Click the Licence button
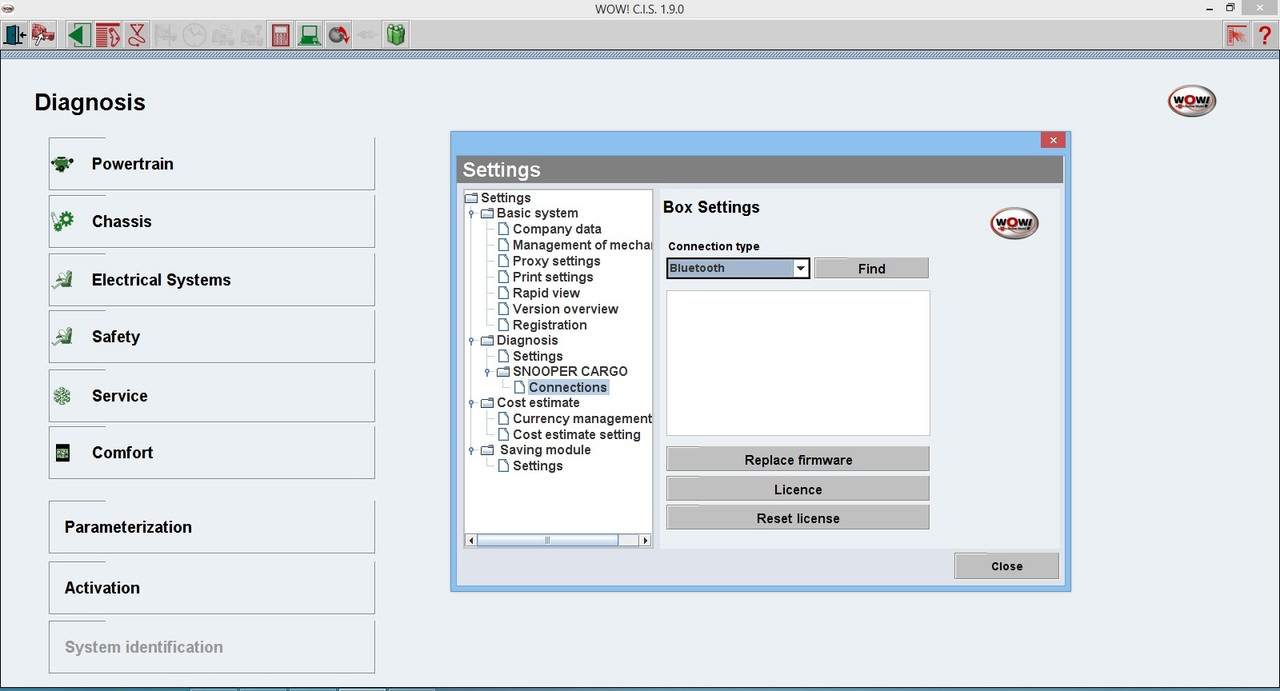This screenshot has width=1280, height=691. (x=798, y=489)
